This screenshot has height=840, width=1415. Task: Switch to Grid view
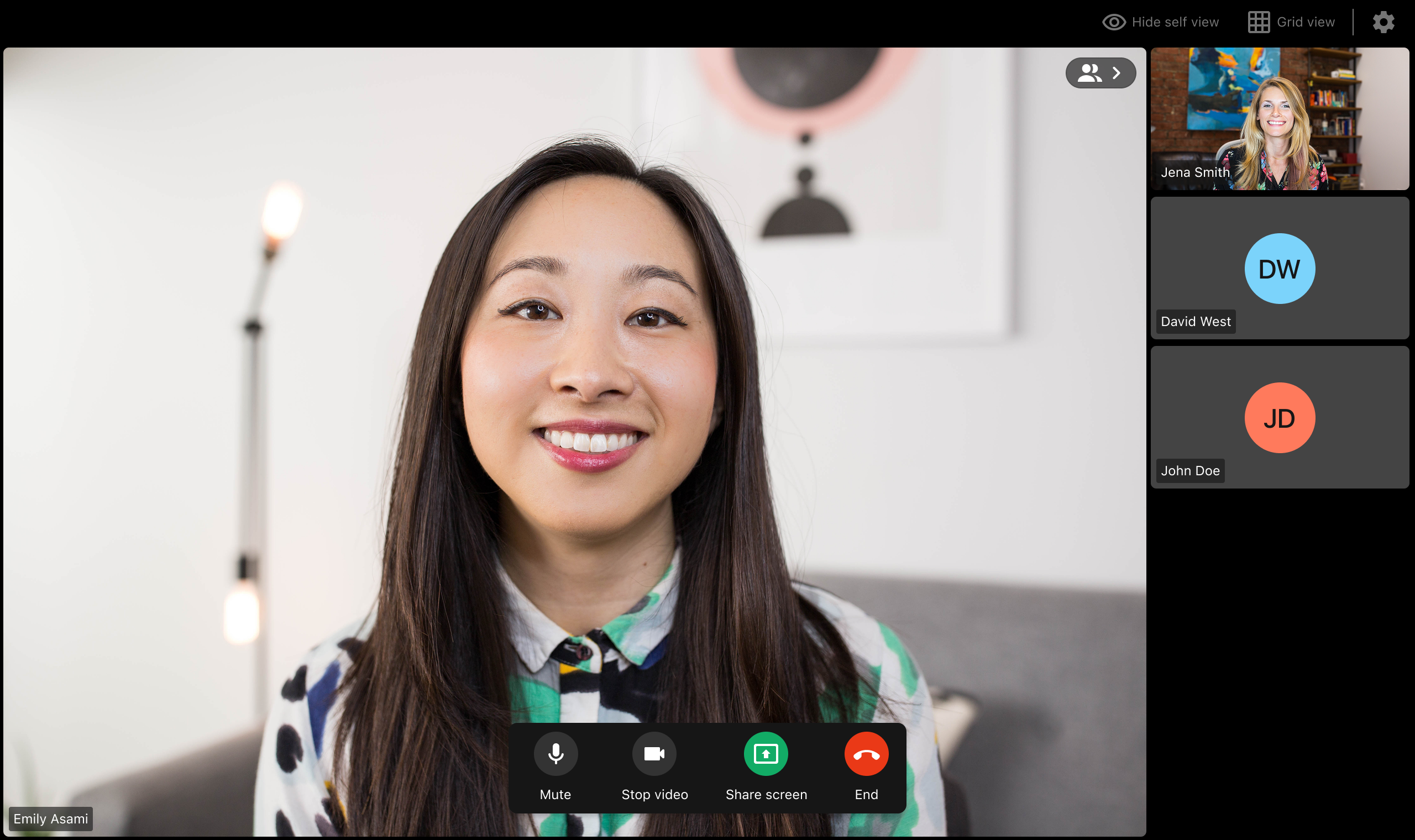click(x=1291, y=22)
